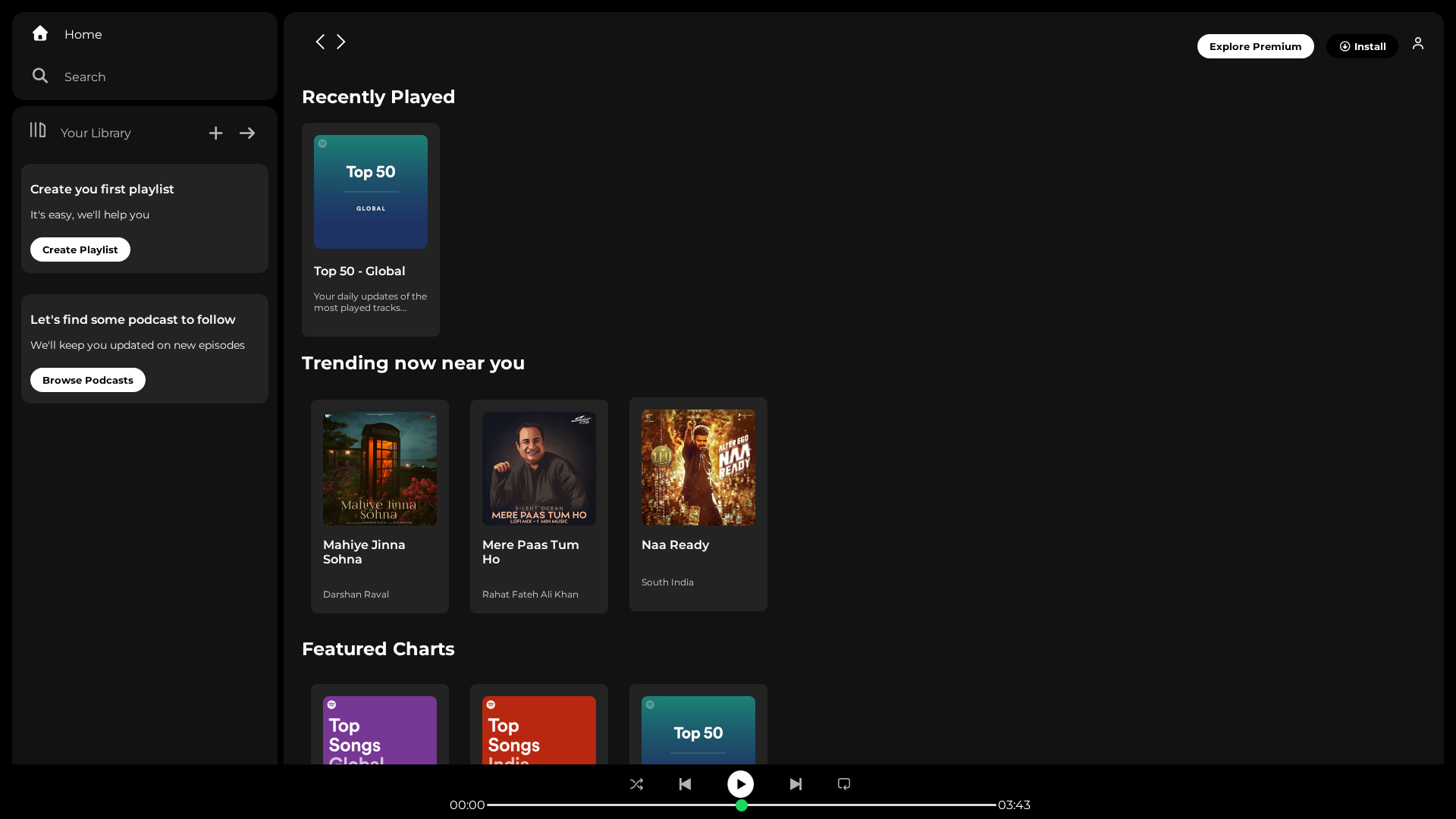1456x819 pixels.
Task: Skip to the previous track
Action: pos(685,784)
